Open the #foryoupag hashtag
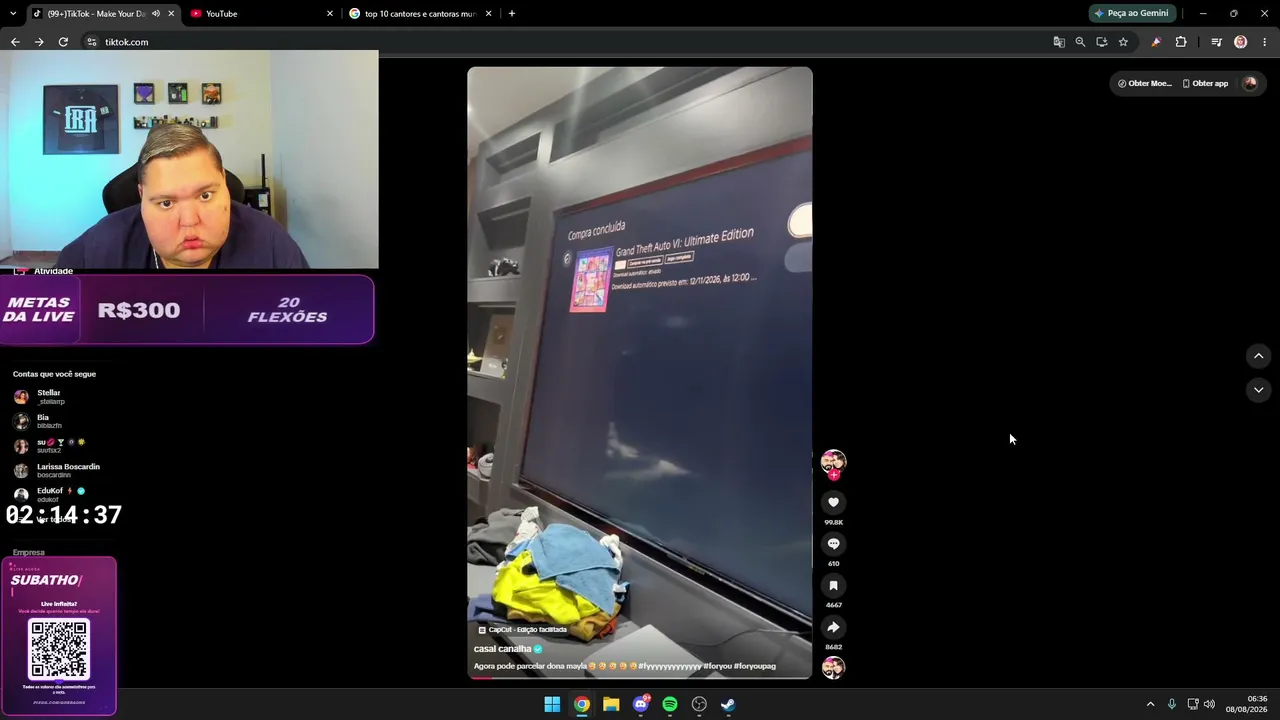1280x720 pixels. click(755, 666)
